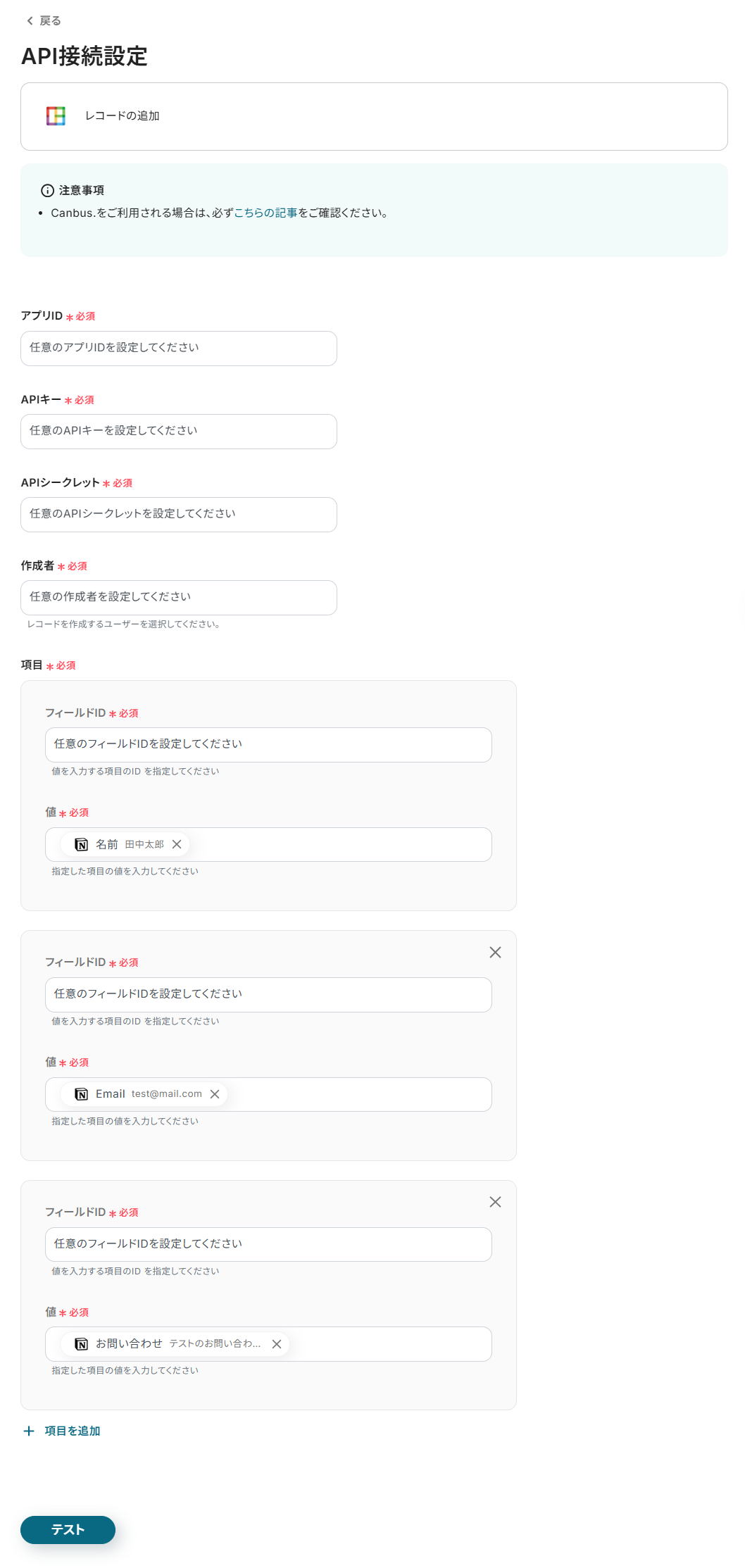Click the Canbus. colorful grid app icon
The image size is (745, 1568).
pyautogui.click(x=56, y=115)
